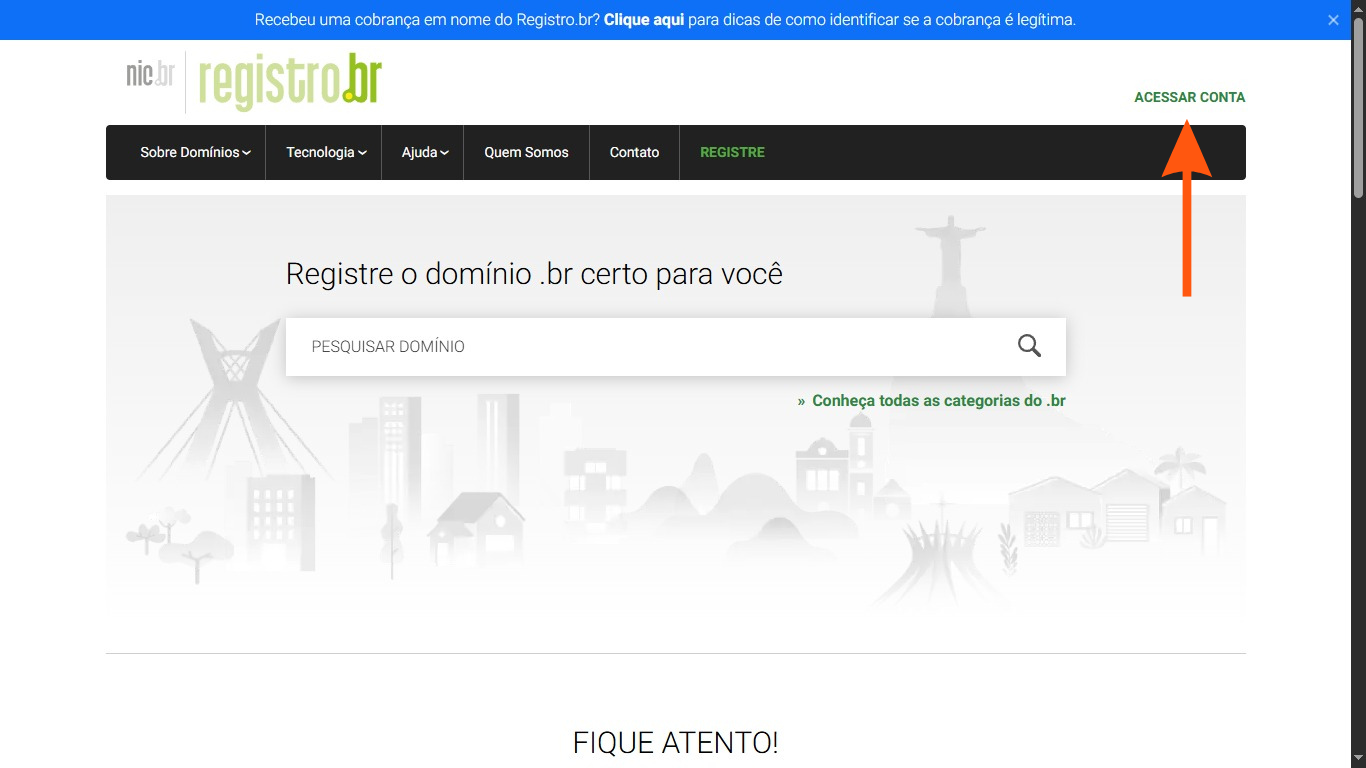Expand the Sobre Domínios dropdown menu

(x=195, y=152)
